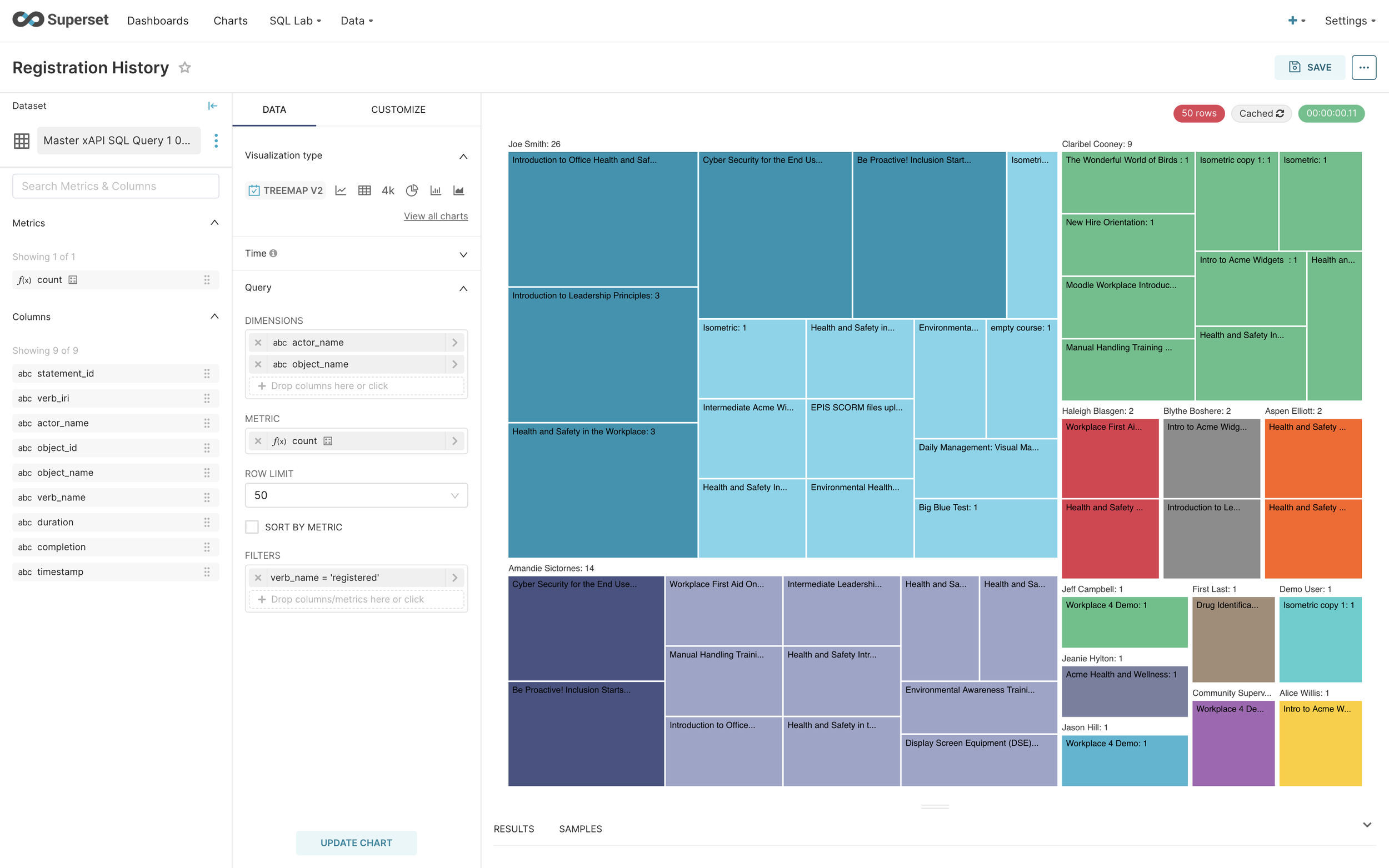Open the Charts menu item
This screenshot has width=1389, height=868.
click(x=230, y=21)
